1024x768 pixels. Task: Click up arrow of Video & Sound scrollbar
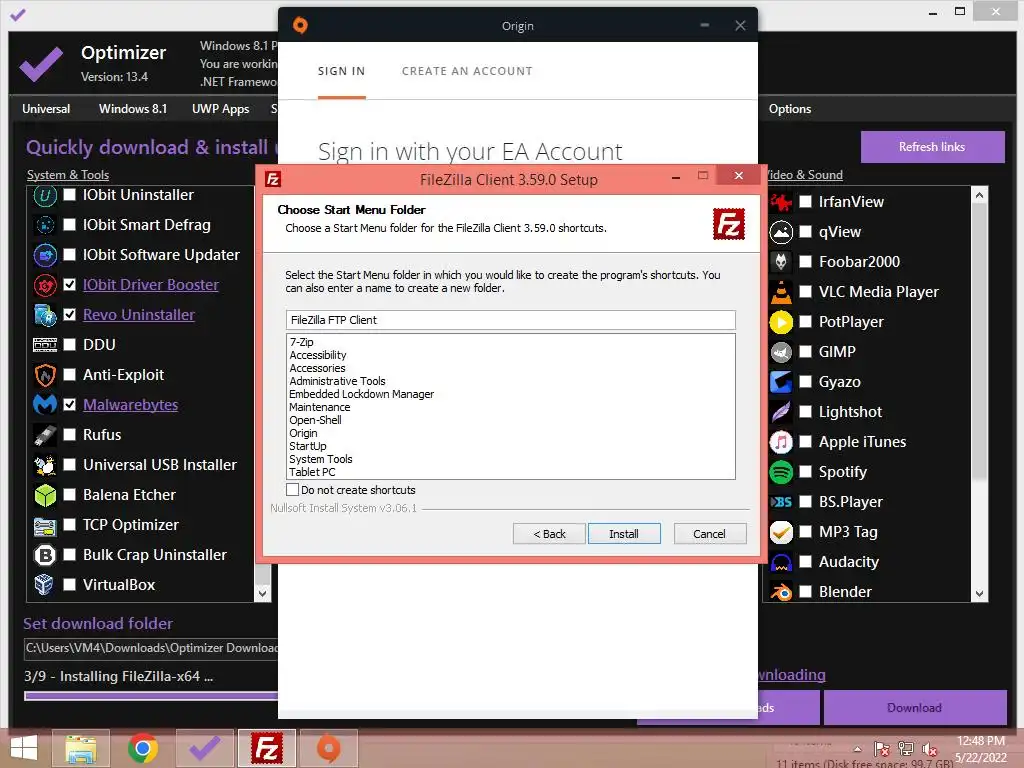tap(979, 195)
